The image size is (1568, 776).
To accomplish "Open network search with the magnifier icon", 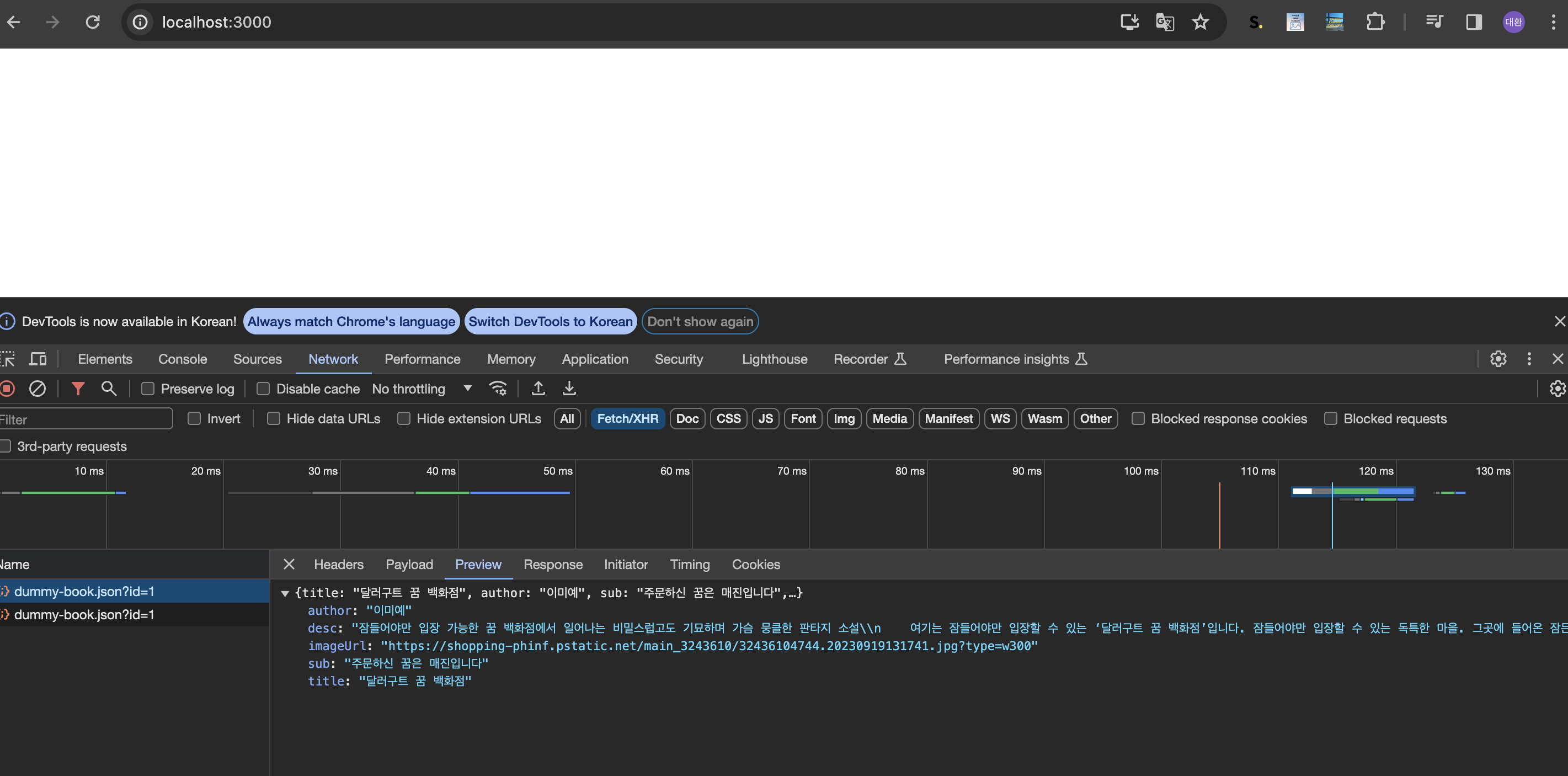I will click(109, 389).
